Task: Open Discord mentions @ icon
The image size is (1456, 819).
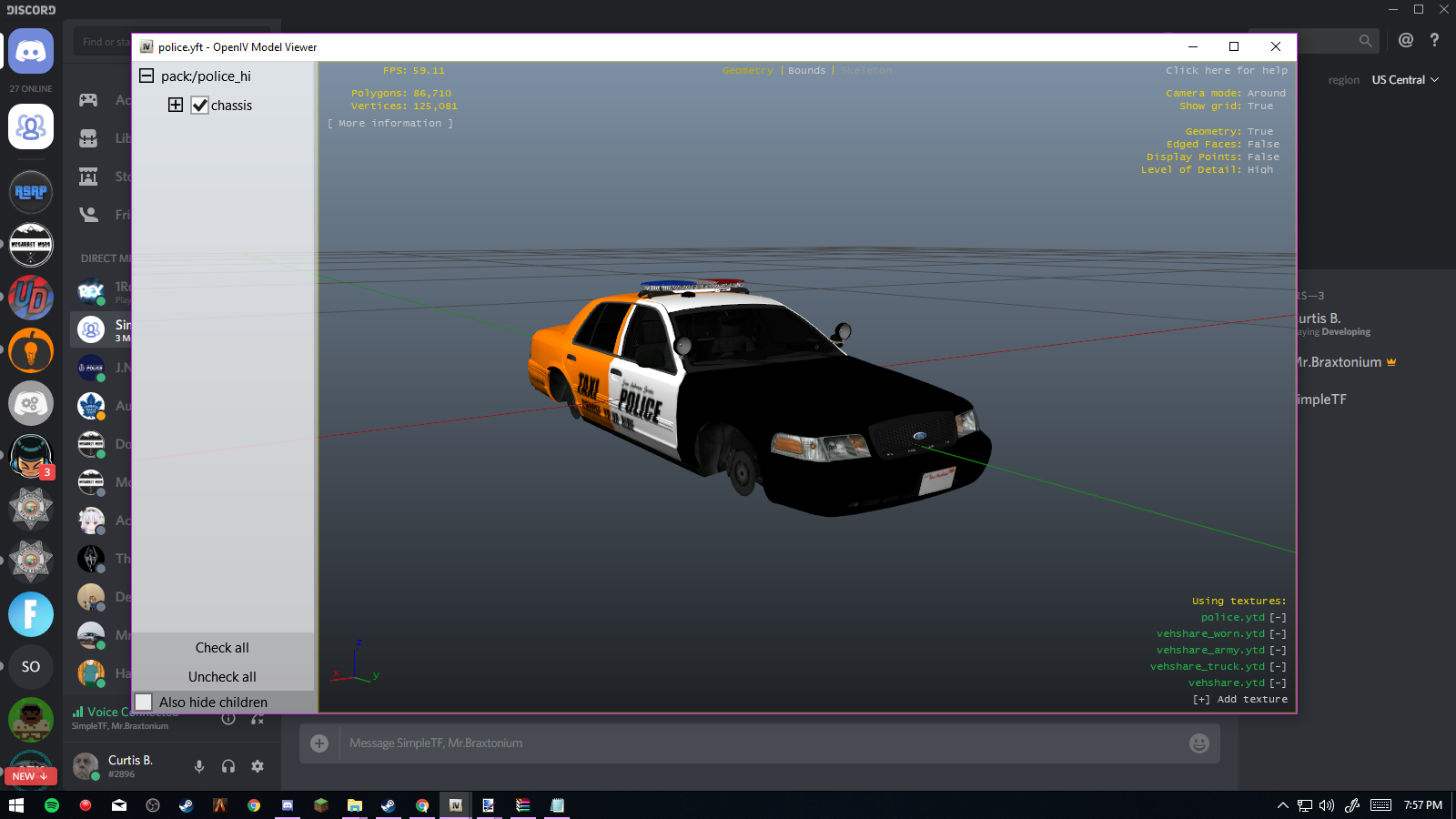Action: click(x=1406, y=40)
